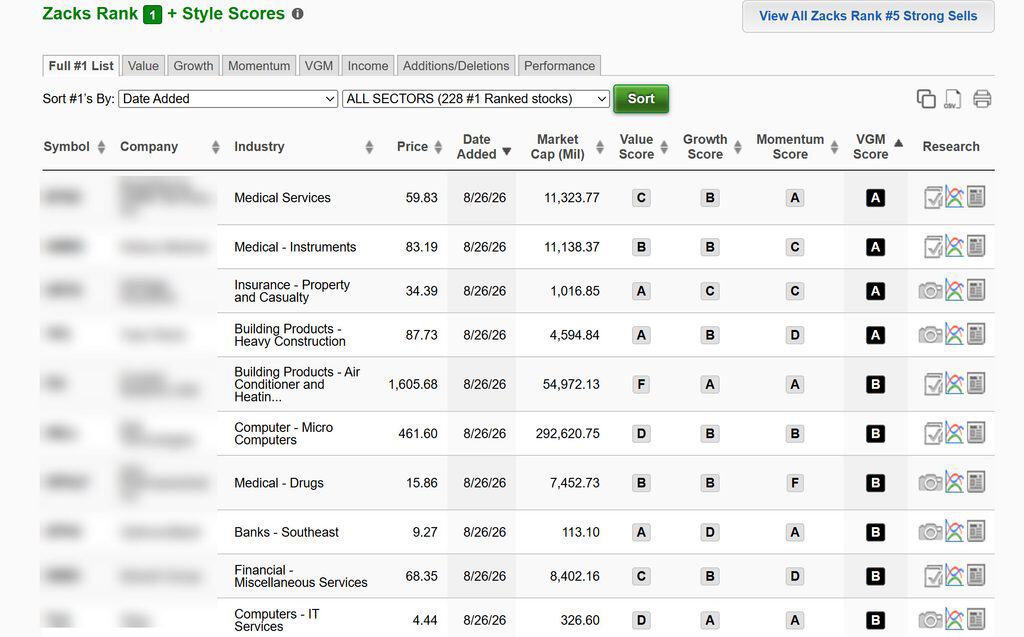
Task: Download the list as CSV
Action: [953, 99]
